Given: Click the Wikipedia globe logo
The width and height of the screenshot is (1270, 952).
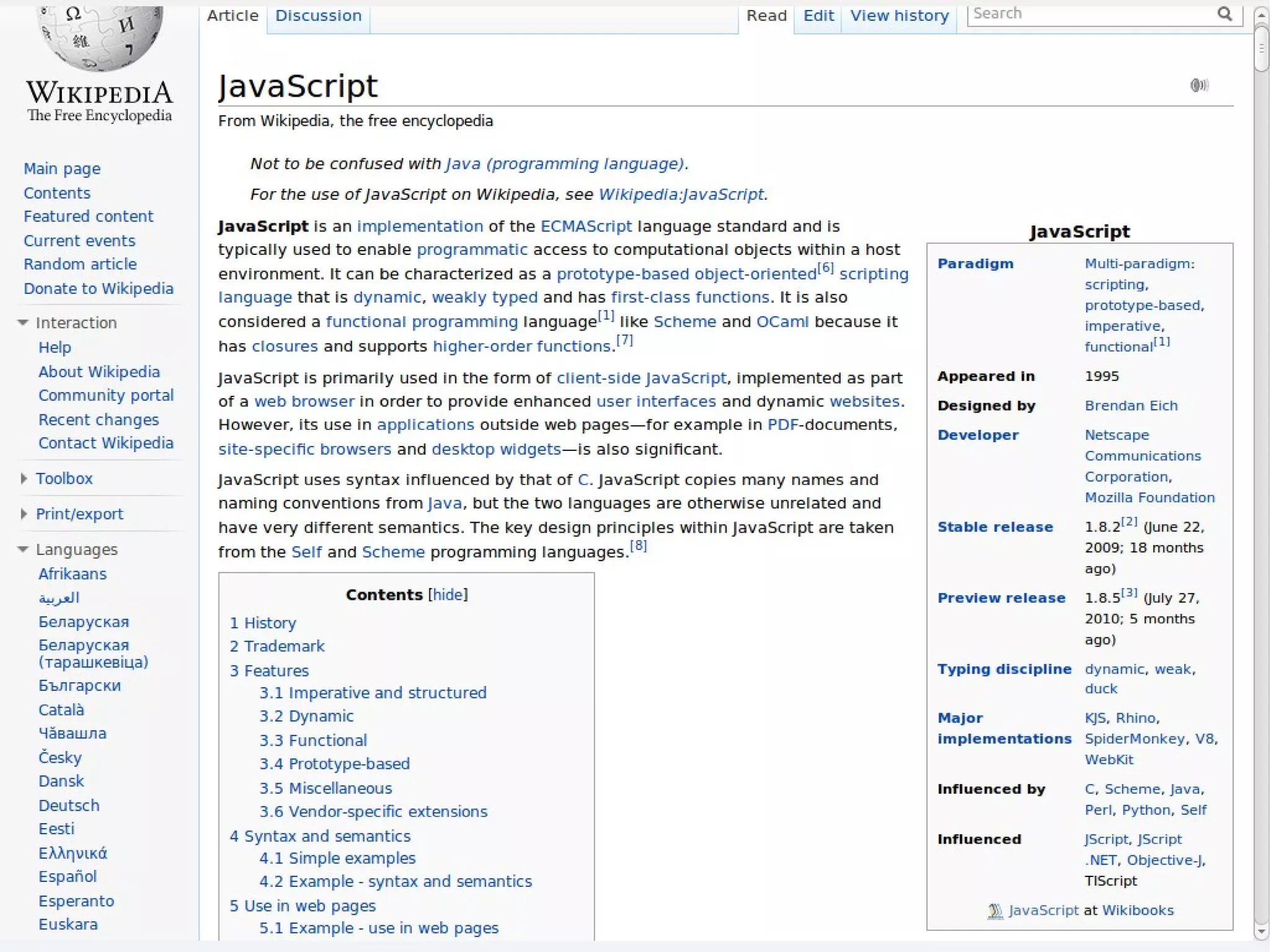Looking at the screenshot, I should (99, 37).
